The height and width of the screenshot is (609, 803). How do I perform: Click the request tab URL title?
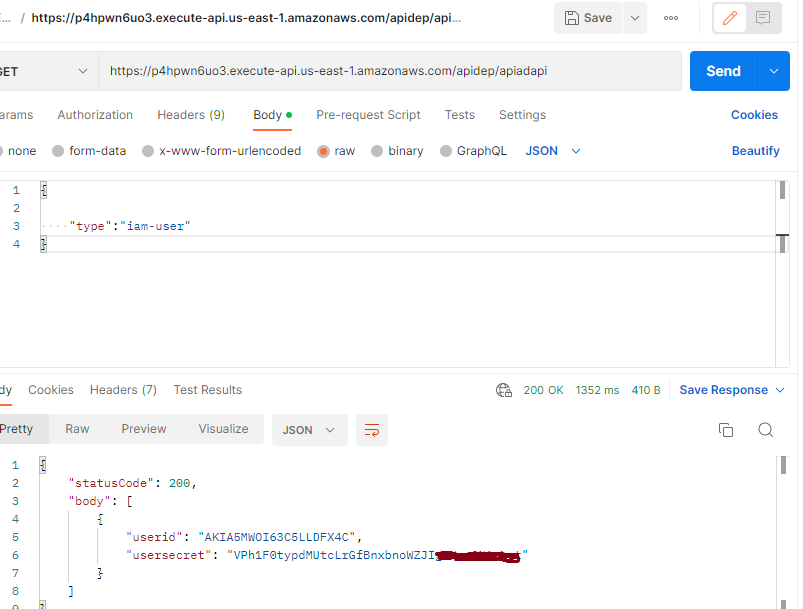[x=246, y=18]
